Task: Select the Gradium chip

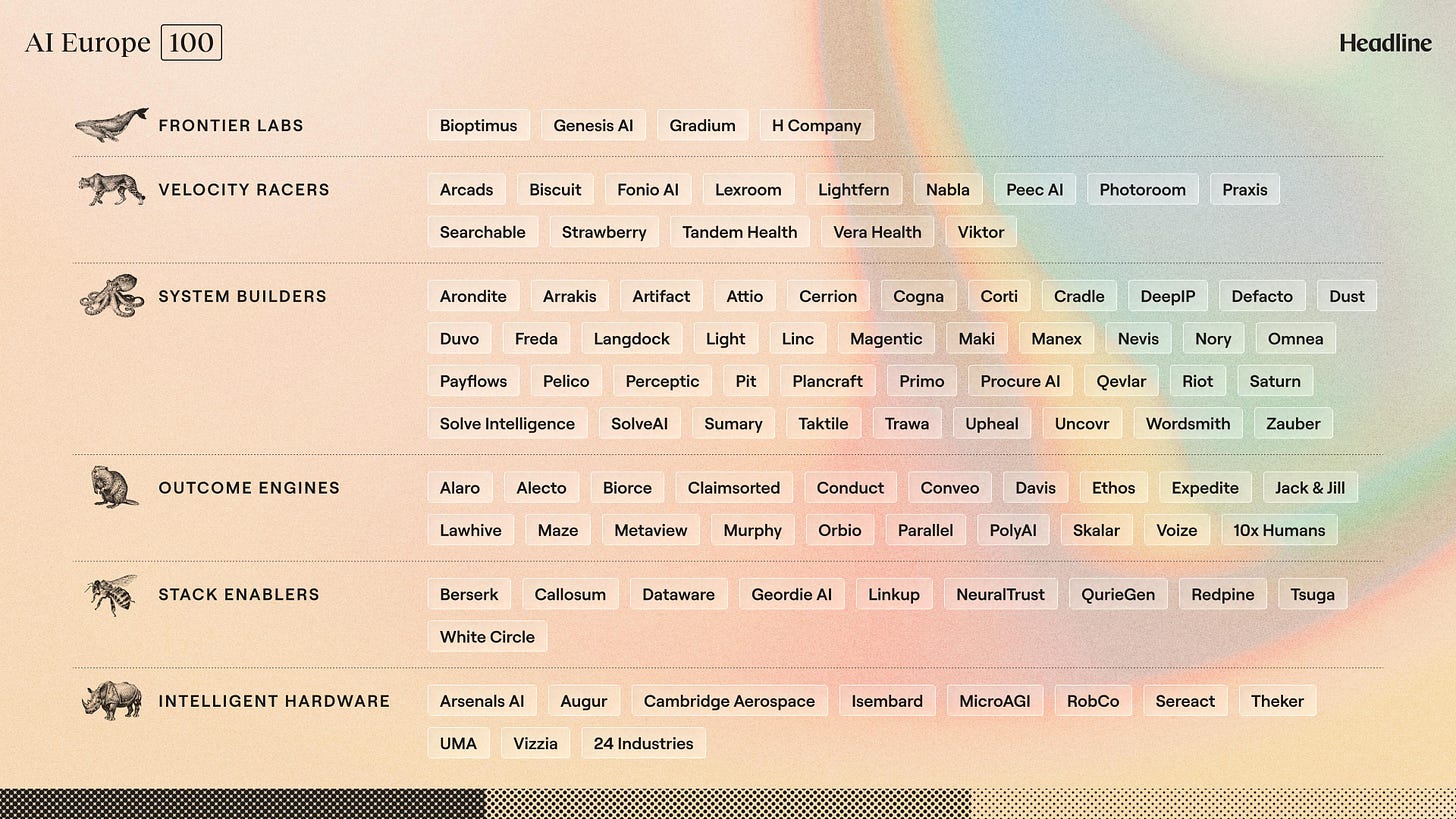Action: pos(702,125)
